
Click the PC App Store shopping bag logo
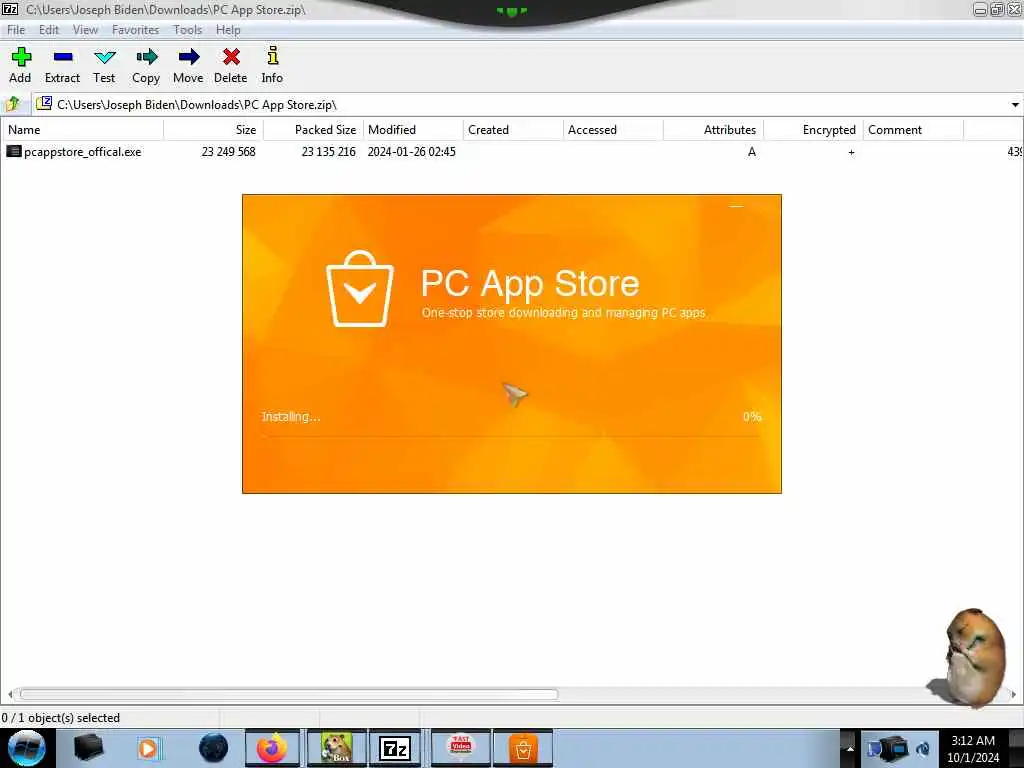(x=360, y=289)
